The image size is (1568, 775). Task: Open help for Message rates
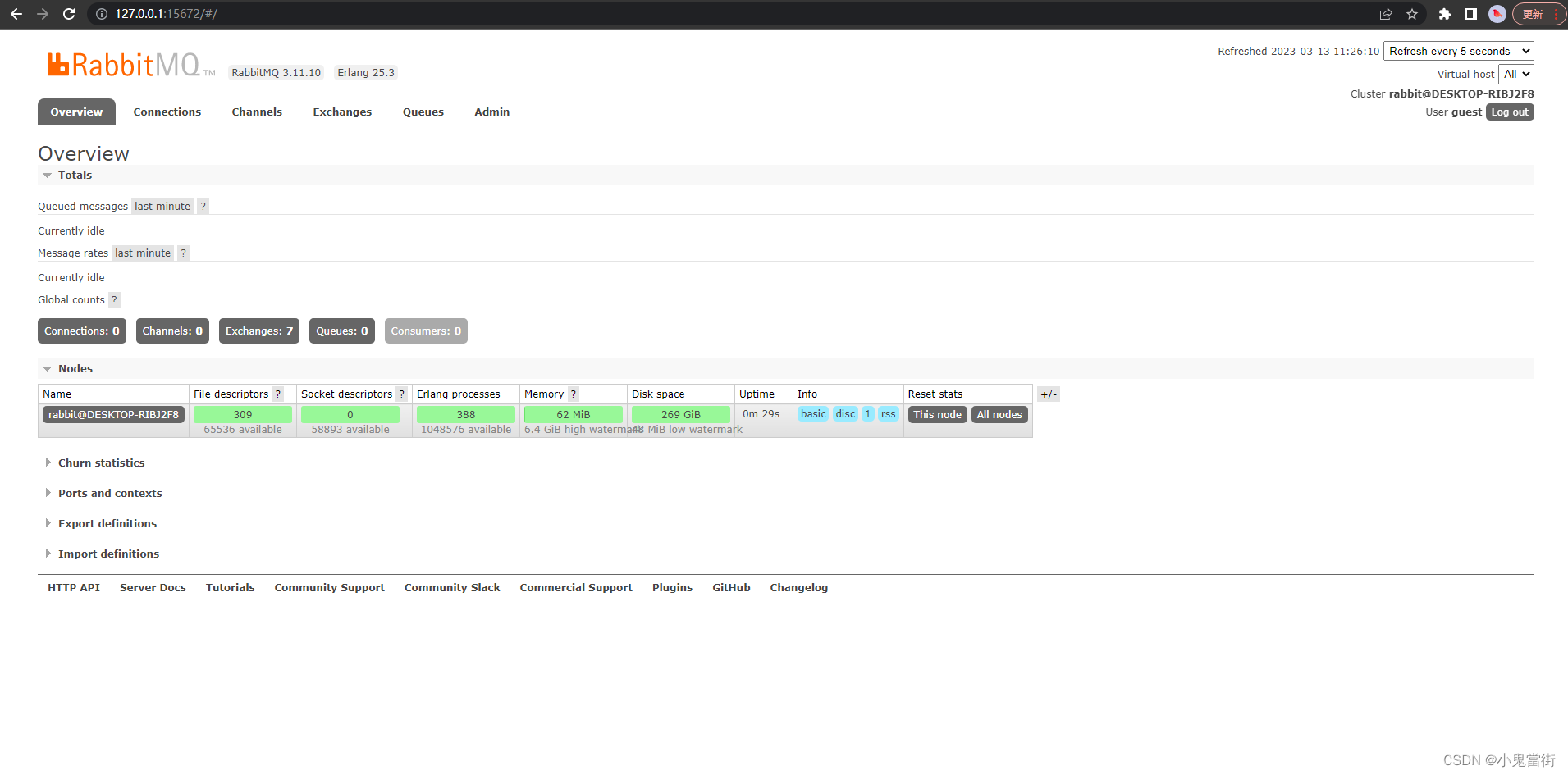pos(183,253)
